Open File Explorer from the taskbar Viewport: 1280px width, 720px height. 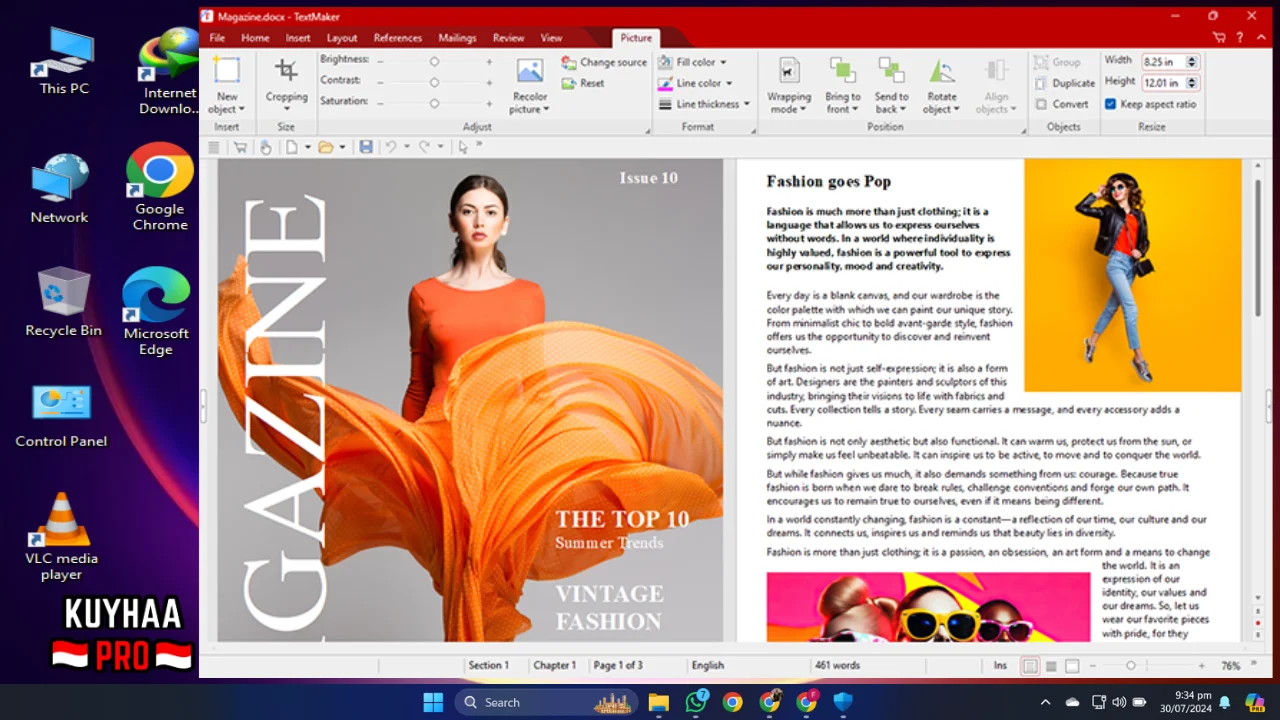[658, 702]
